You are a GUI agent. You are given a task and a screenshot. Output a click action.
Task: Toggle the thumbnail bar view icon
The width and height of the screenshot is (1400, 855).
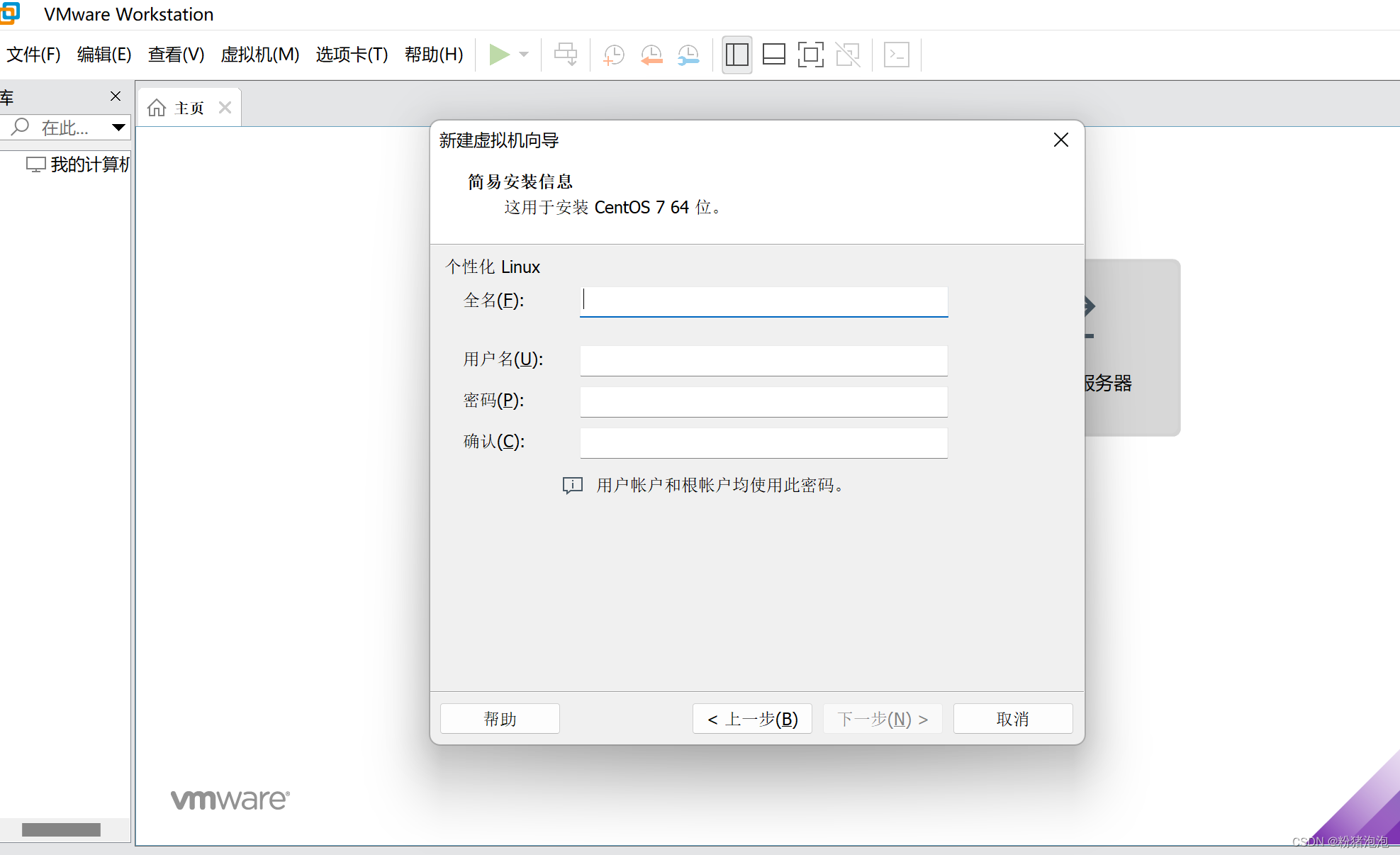click(773, 55)
